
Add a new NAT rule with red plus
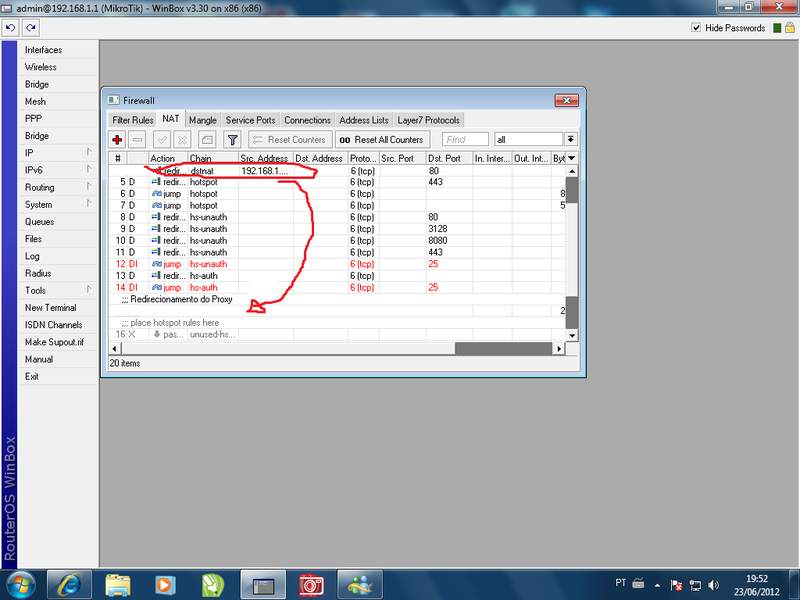click(x=117, y=139)
